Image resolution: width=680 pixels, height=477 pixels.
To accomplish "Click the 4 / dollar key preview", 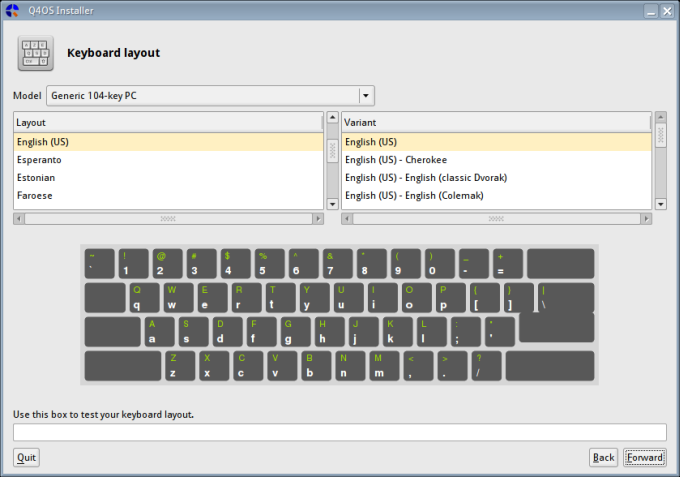I will tap(235, 263).
